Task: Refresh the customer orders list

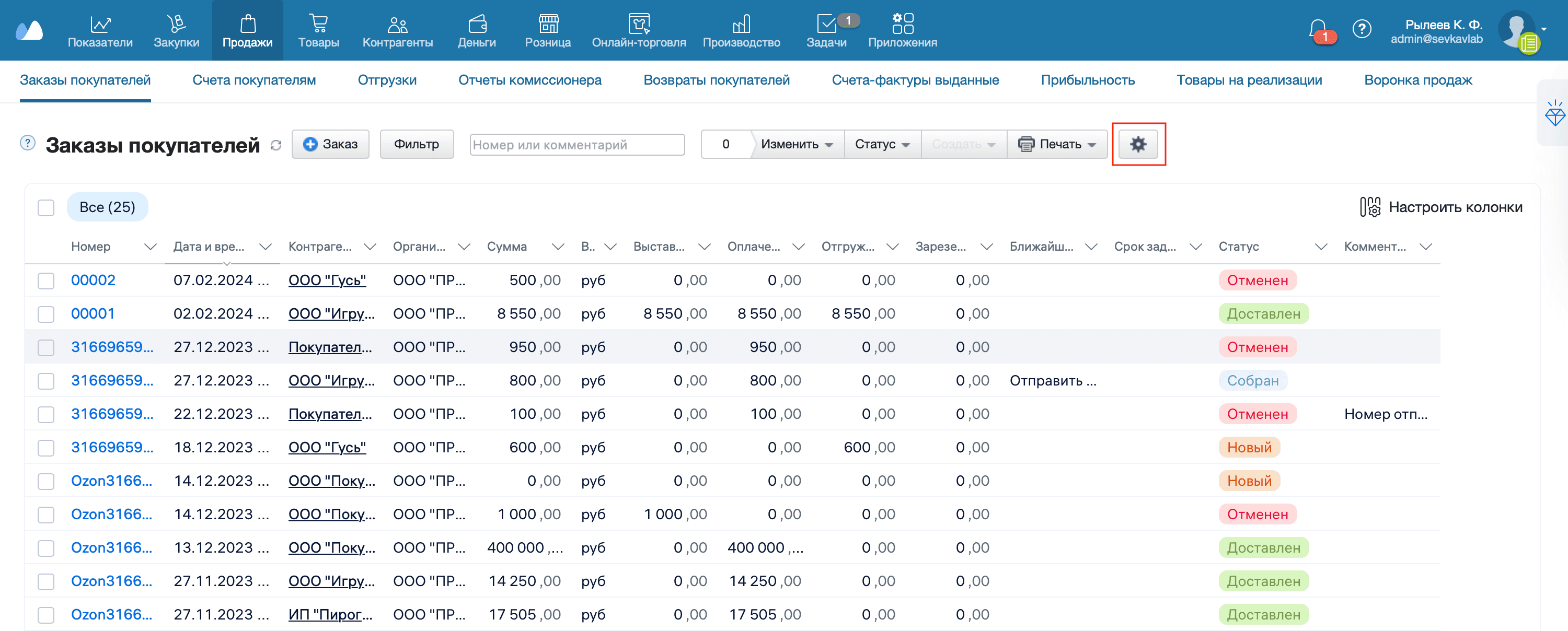Action: 276,145
